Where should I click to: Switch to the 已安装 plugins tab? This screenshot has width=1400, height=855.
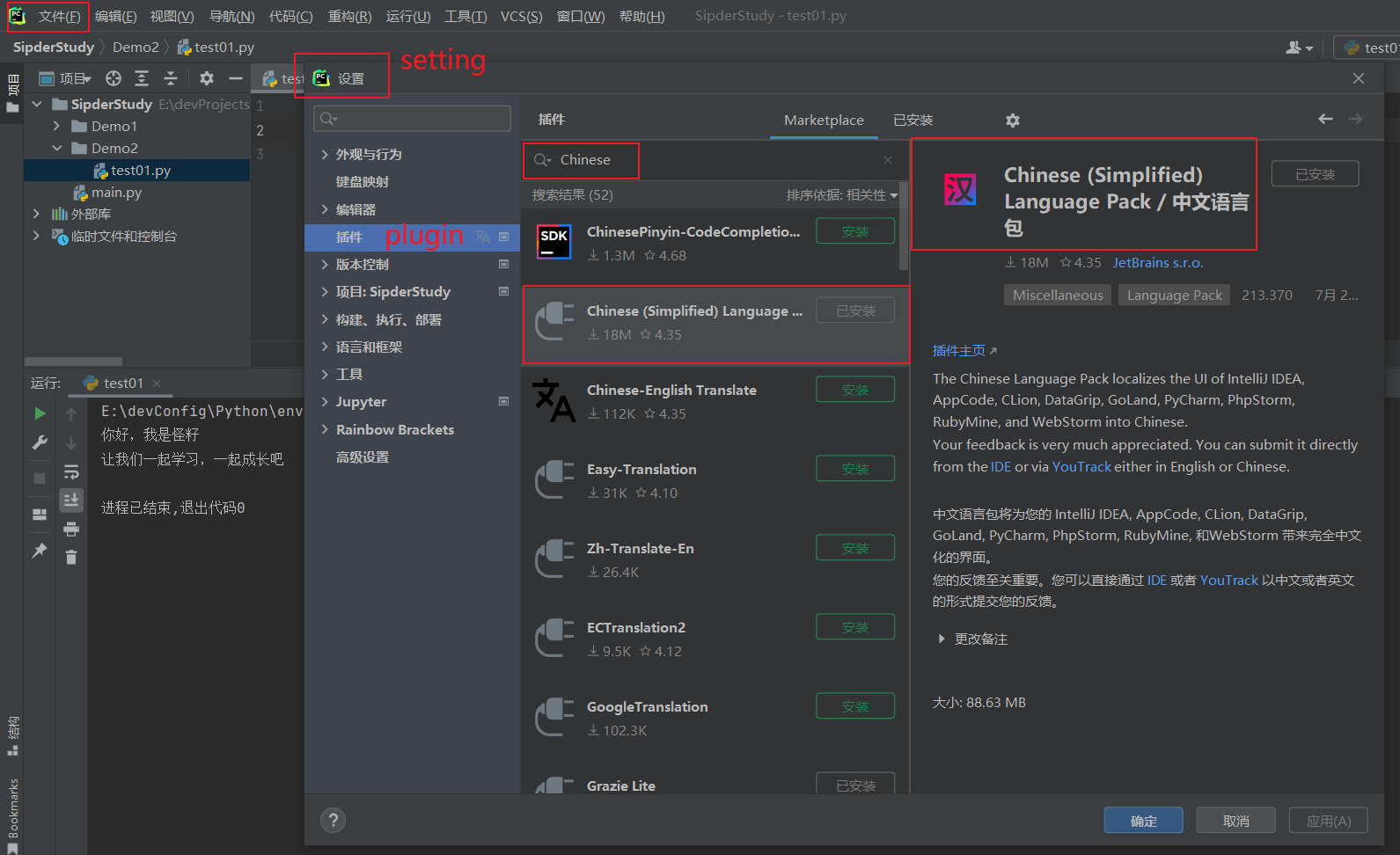(x=913, y=121)
